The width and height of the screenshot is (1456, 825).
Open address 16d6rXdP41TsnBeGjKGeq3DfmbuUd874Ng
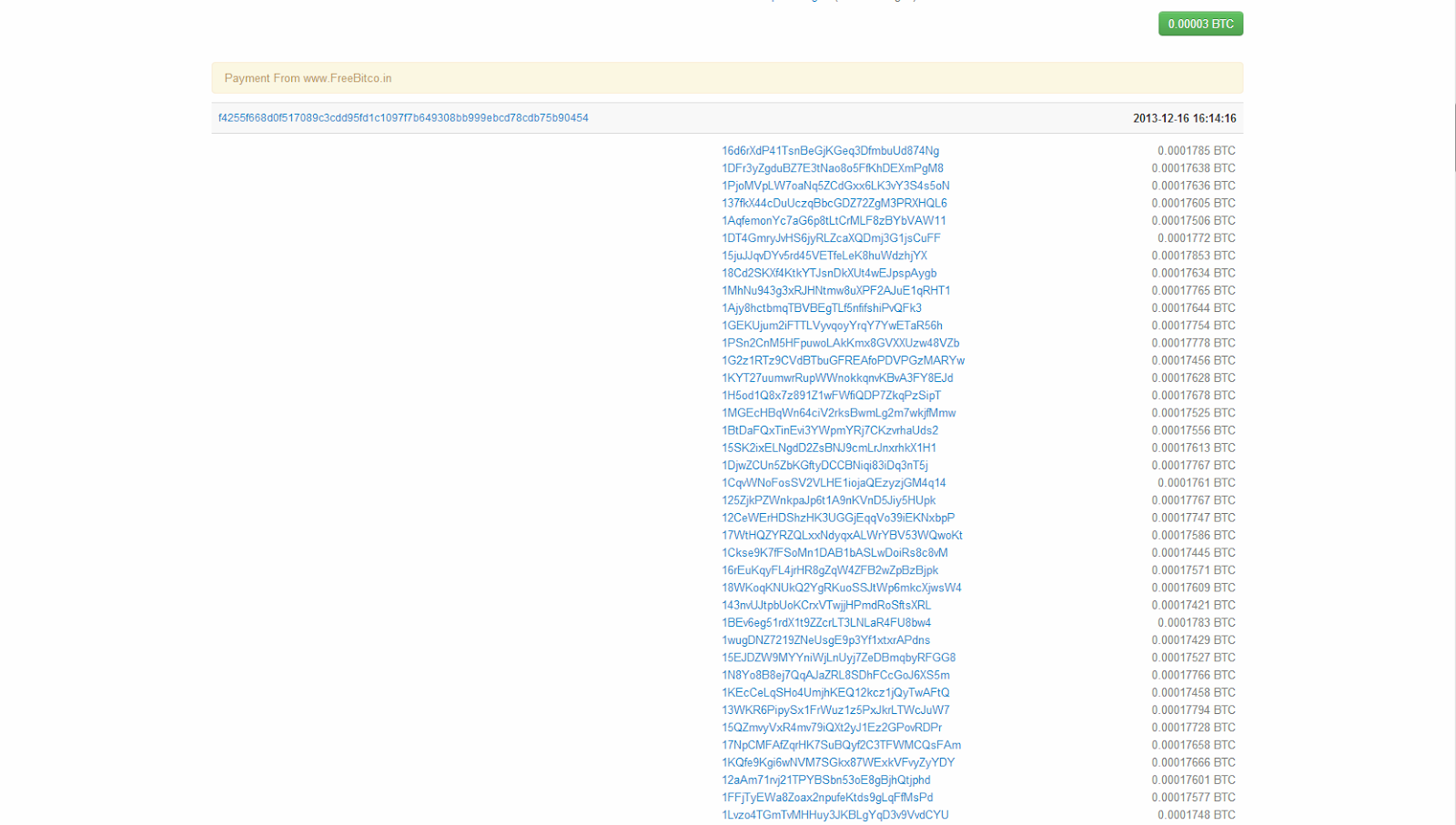[x=831, y=151]
